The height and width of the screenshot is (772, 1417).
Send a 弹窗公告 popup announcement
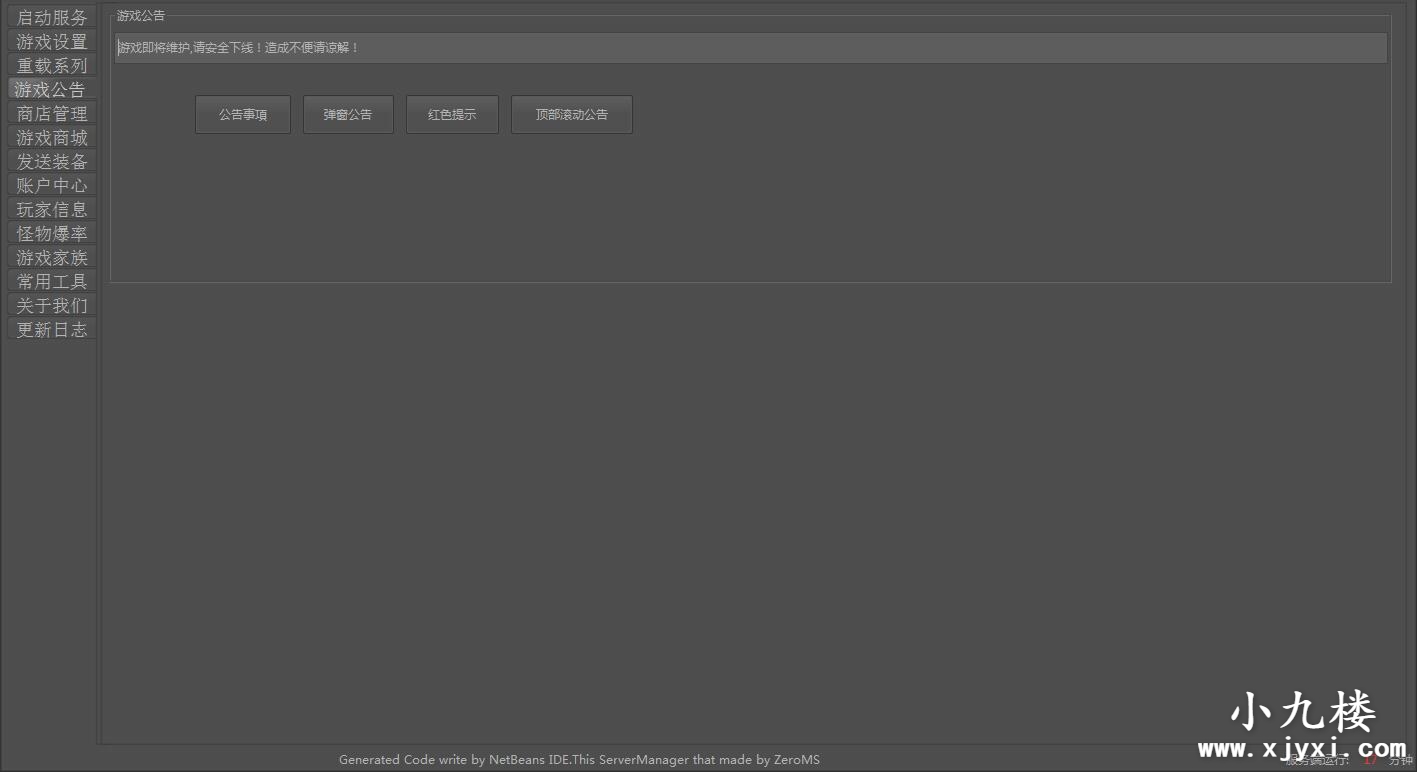tap(348, 114)
